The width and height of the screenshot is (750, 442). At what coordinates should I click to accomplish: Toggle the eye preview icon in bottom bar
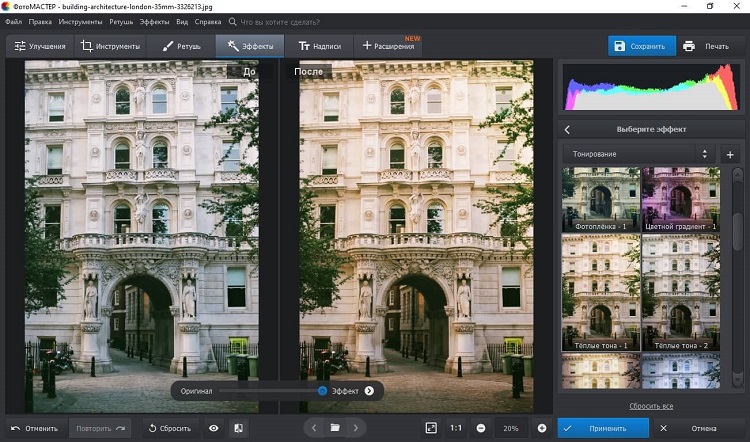[x=214, y=428]
